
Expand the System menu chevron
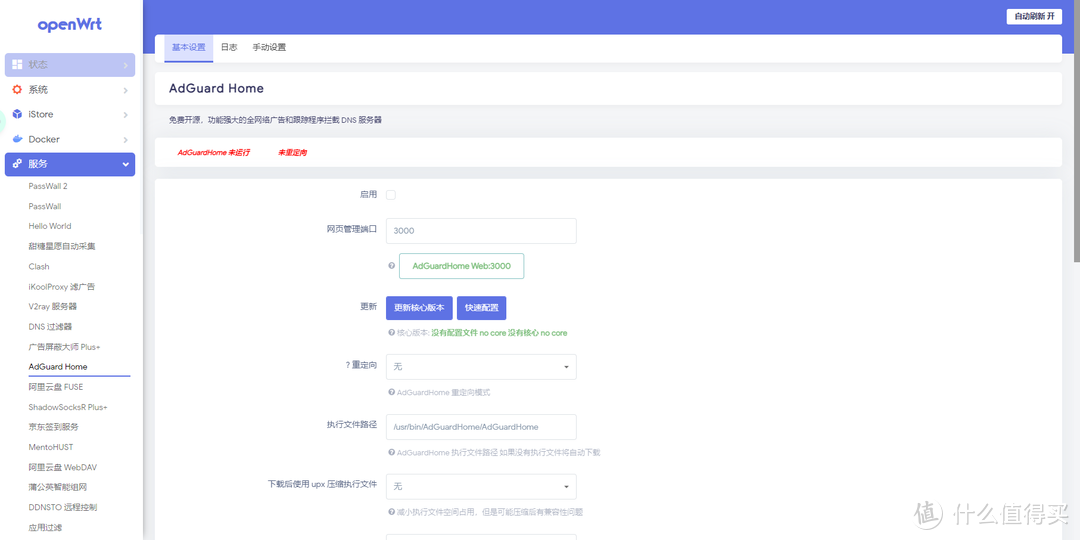[125, 90]
